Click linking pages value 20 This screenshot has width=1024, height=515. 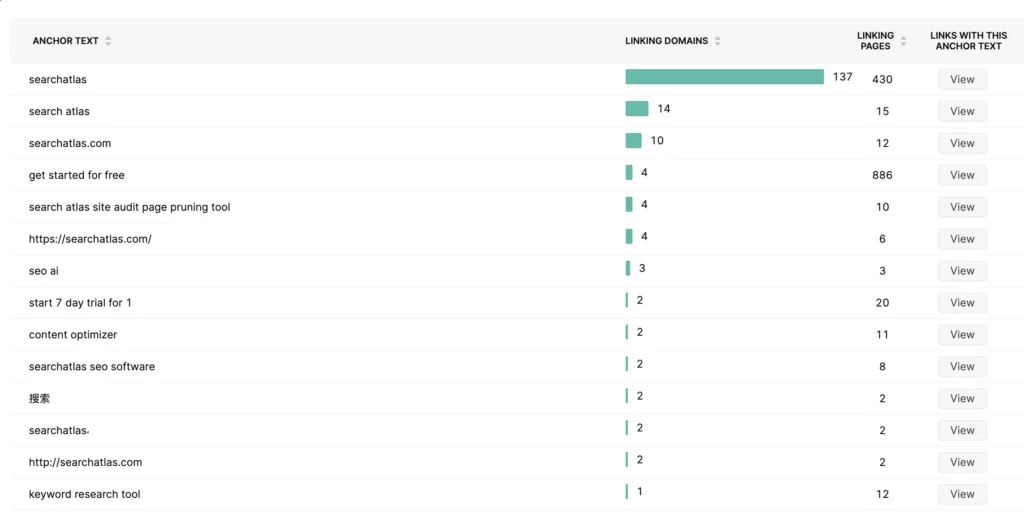pos(882,303)
